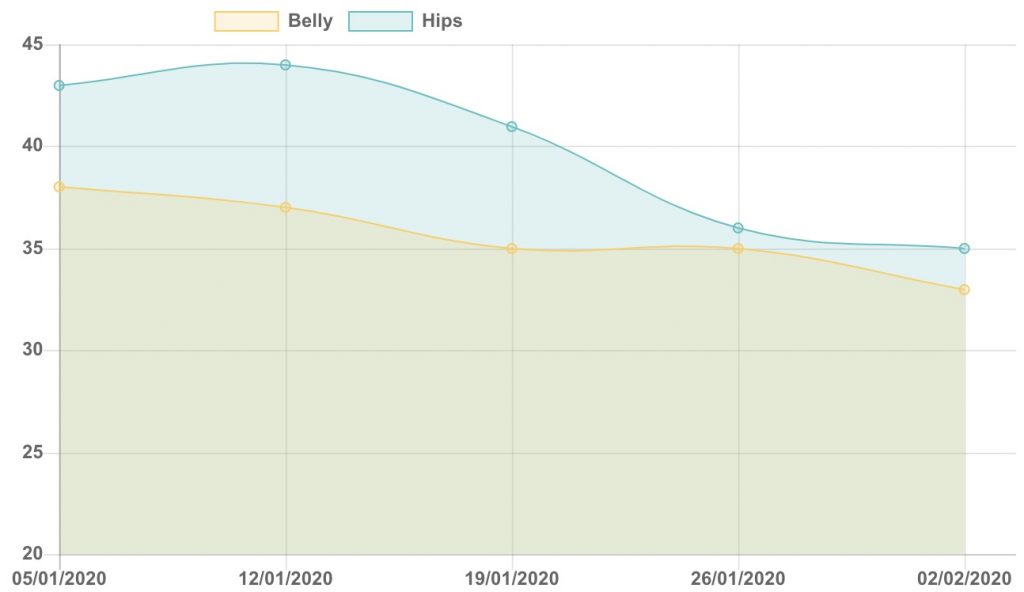The height and width of the screenshot is (592, 1024).
Task: Select the Belly data point on 05/01/2020
Action: pyautogui.click(x=59, y=187)
